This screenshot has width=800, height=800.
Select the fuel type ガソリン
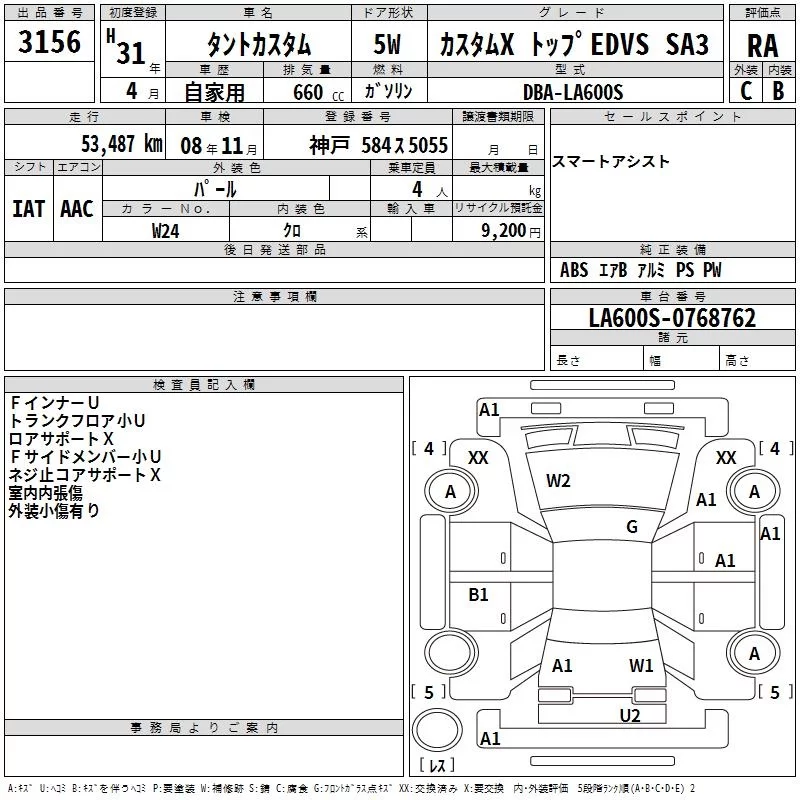[388, 91]
